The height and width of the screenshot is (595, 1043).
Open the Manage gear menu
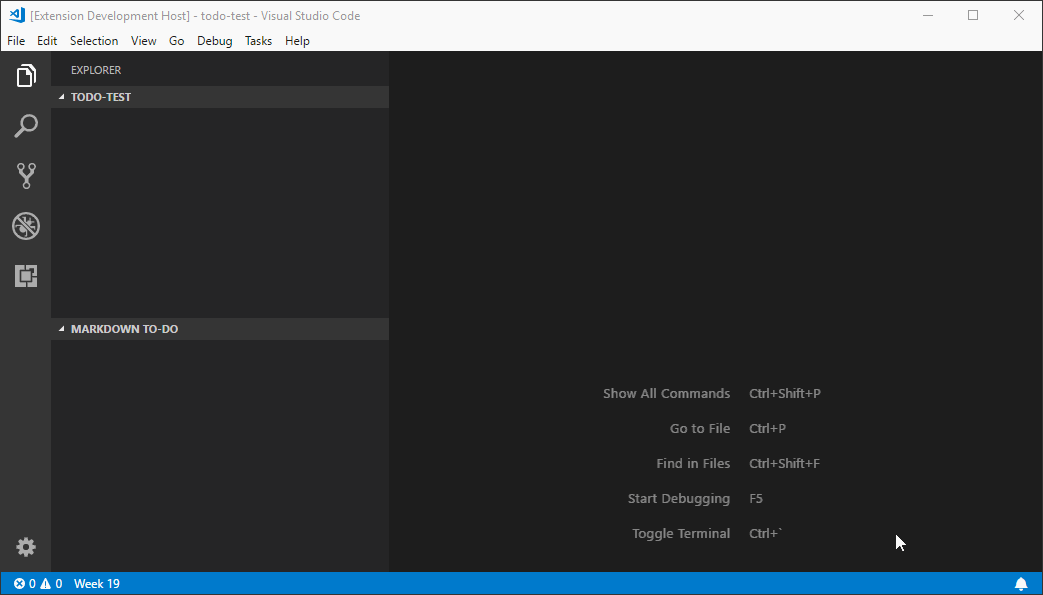click(25, 547)
